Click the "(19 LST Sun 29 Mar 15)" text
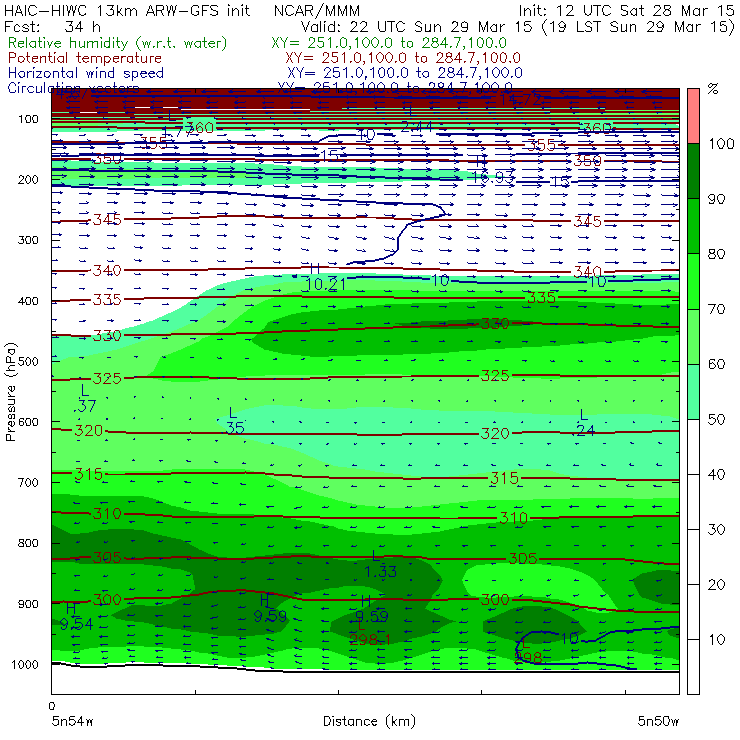Screen dimensions: 740x740 pos(638,27)
